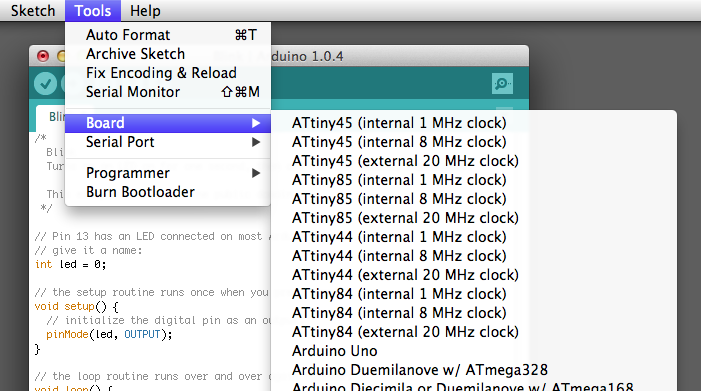Image resolution: width=701 pixels, height=391 pixels.
Task: Select ATtiny84 (internal 1 MHz clock) board
Action: [474, 294]
